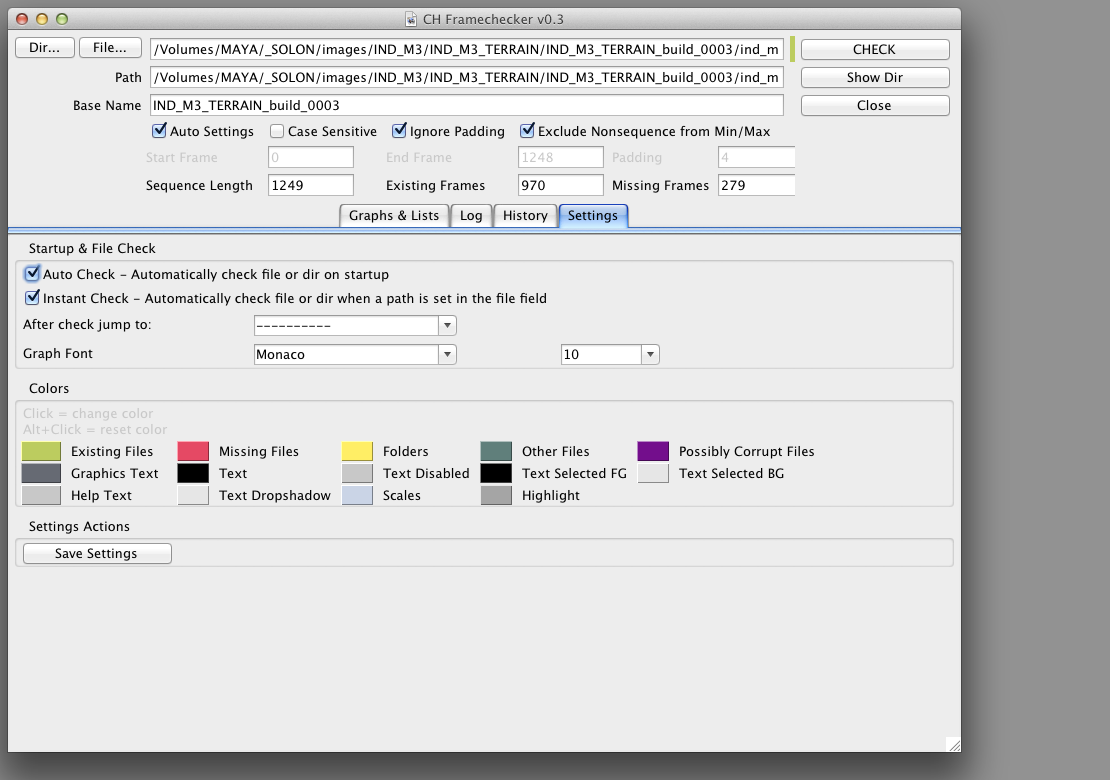
Task: Switch to Graphs & Lists tab
Action: [x=394, y=216]
